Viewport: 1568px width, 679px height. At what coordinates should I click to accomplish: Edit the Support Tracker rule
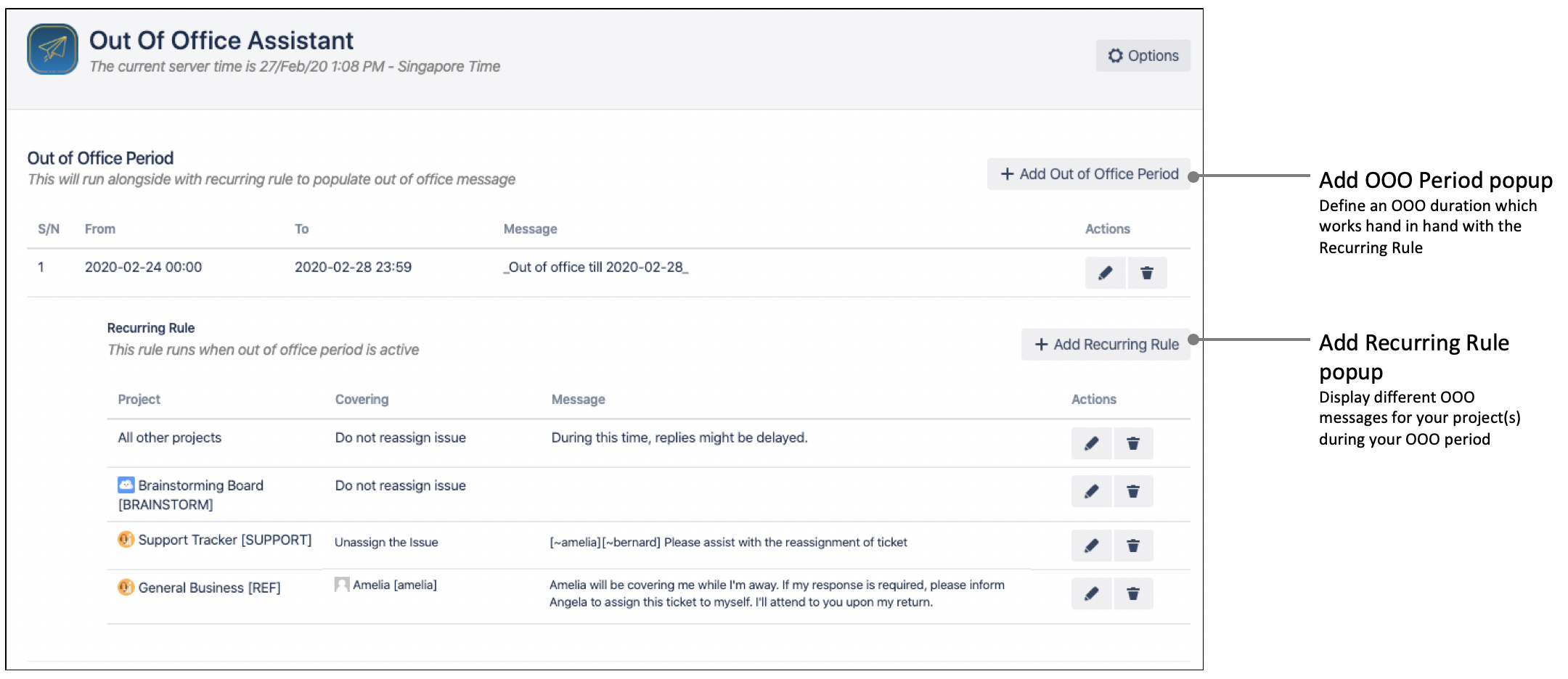pos(1091,546)
